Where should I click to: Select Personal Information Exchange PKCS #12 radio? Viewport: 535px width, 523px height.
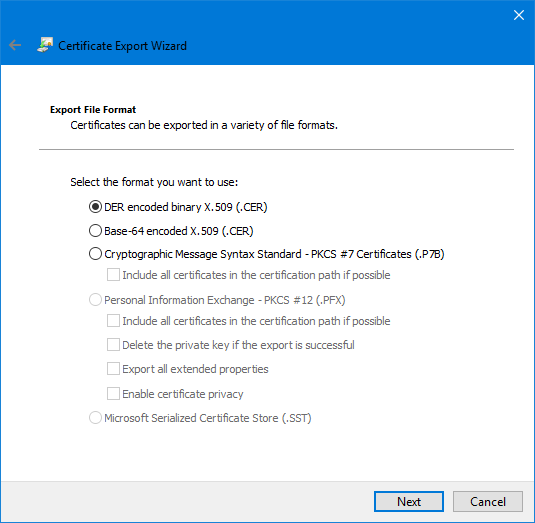[95, 300]
